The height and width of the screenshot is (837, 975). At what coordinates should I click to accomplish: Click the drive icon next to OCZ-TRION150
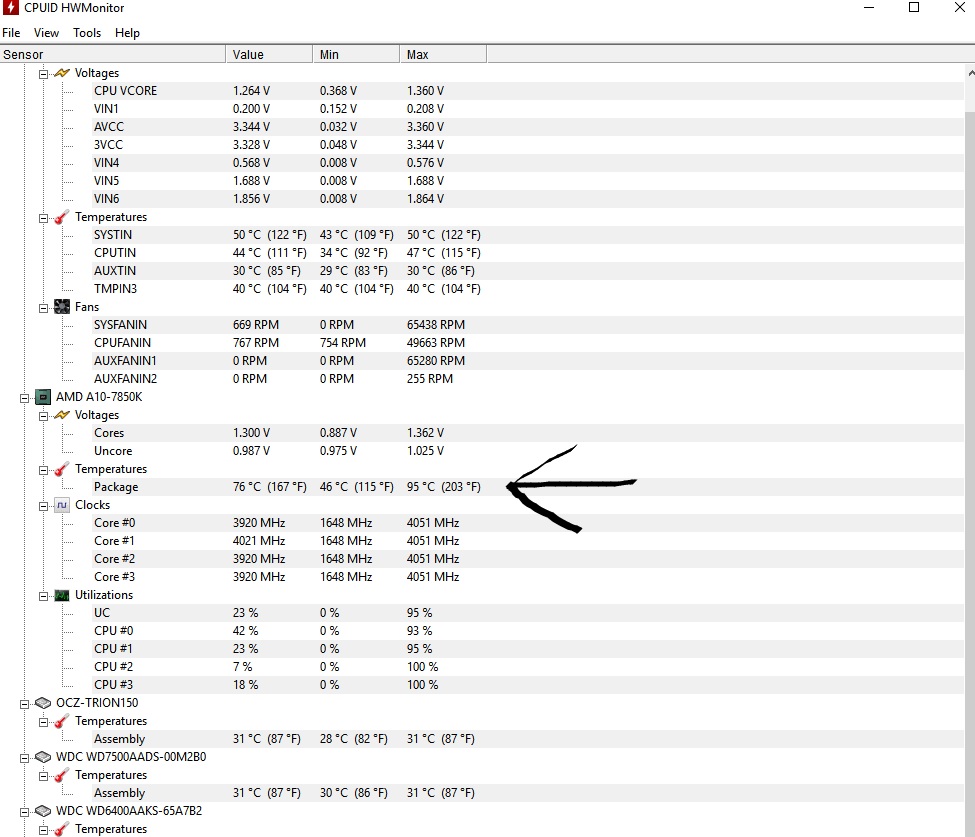click(43, 703)
